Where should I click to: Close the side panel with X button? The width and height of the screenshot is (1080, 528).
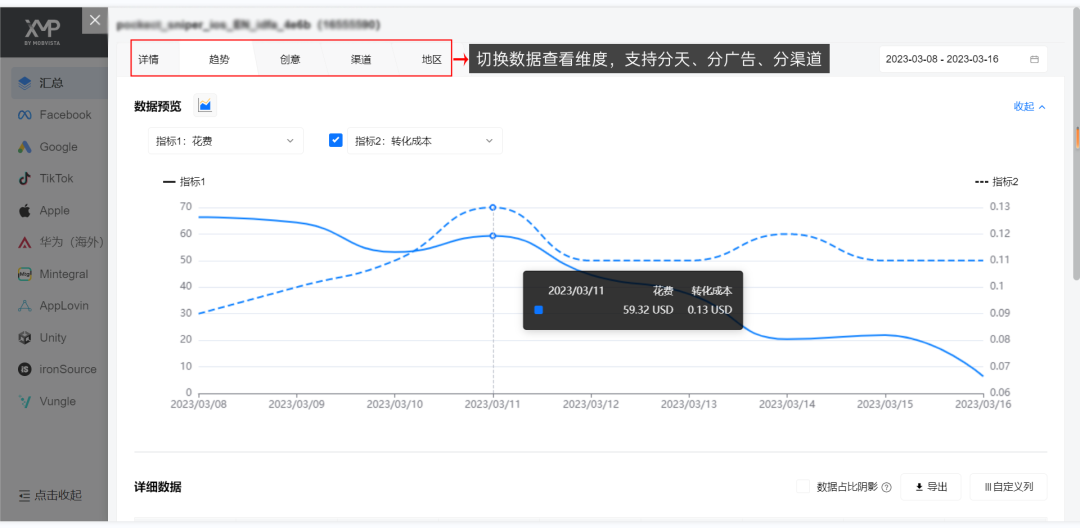pos(95,19)
